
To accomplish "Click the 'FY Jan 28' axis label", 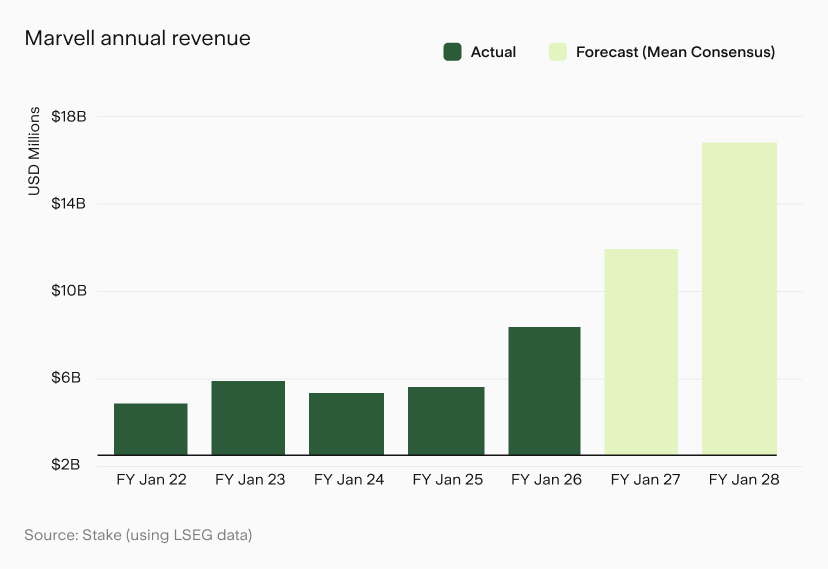I will coord(744,480).
